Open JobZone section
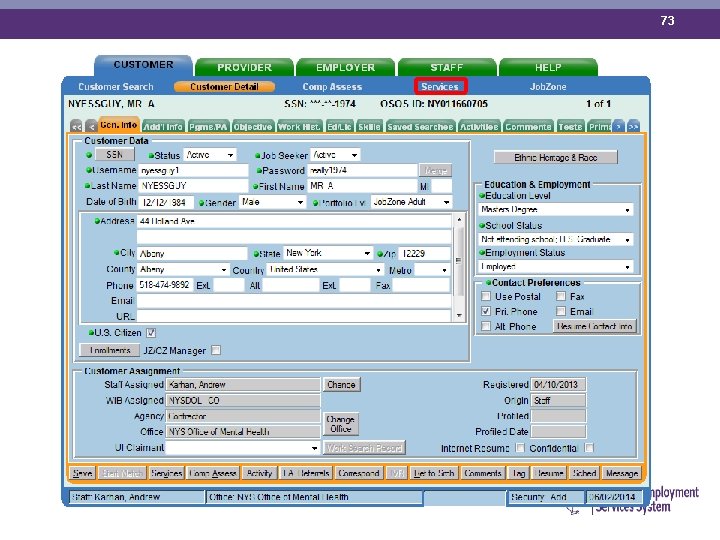Screen dimensions: 720x540 point(548,87)
